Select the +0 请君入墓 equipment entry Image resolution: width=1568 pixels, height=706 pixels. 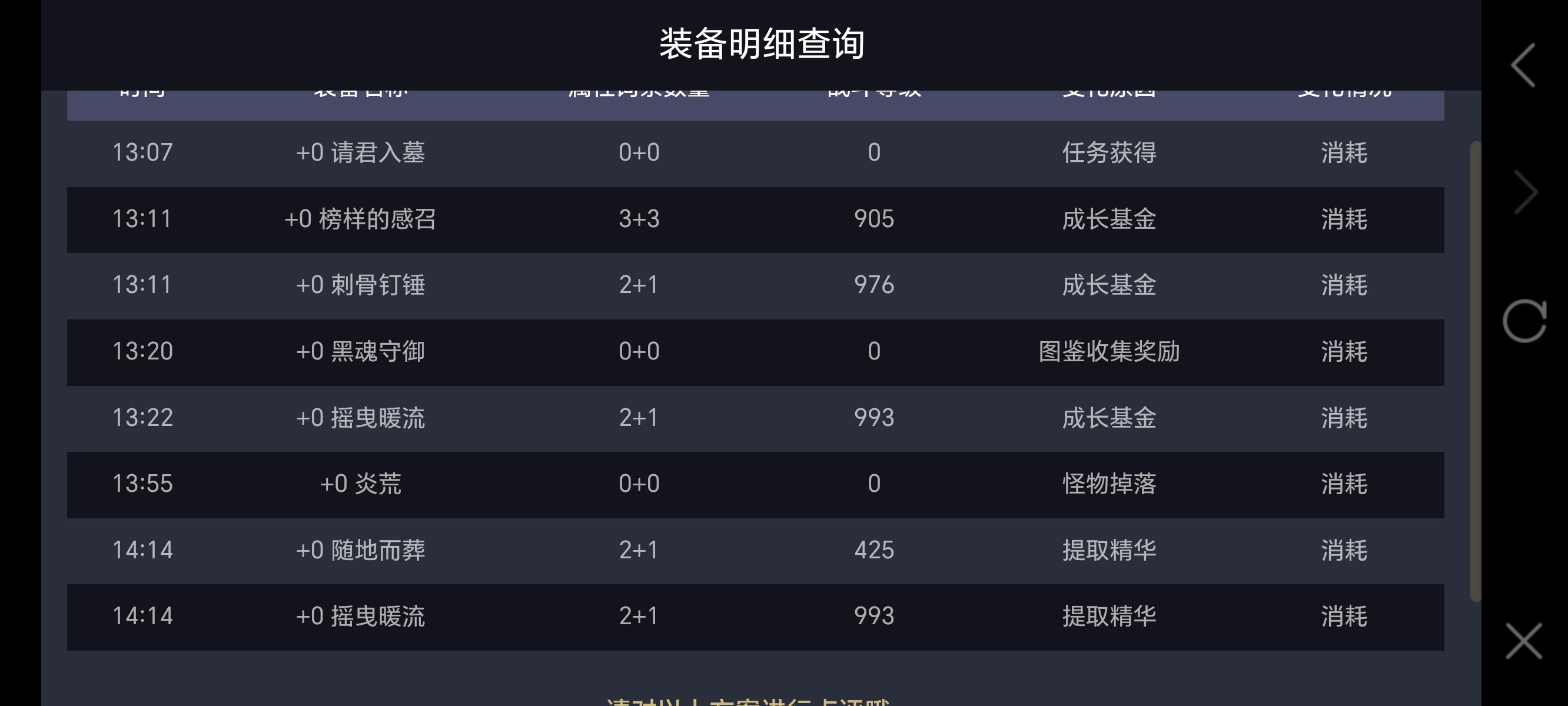click(360, 153)
